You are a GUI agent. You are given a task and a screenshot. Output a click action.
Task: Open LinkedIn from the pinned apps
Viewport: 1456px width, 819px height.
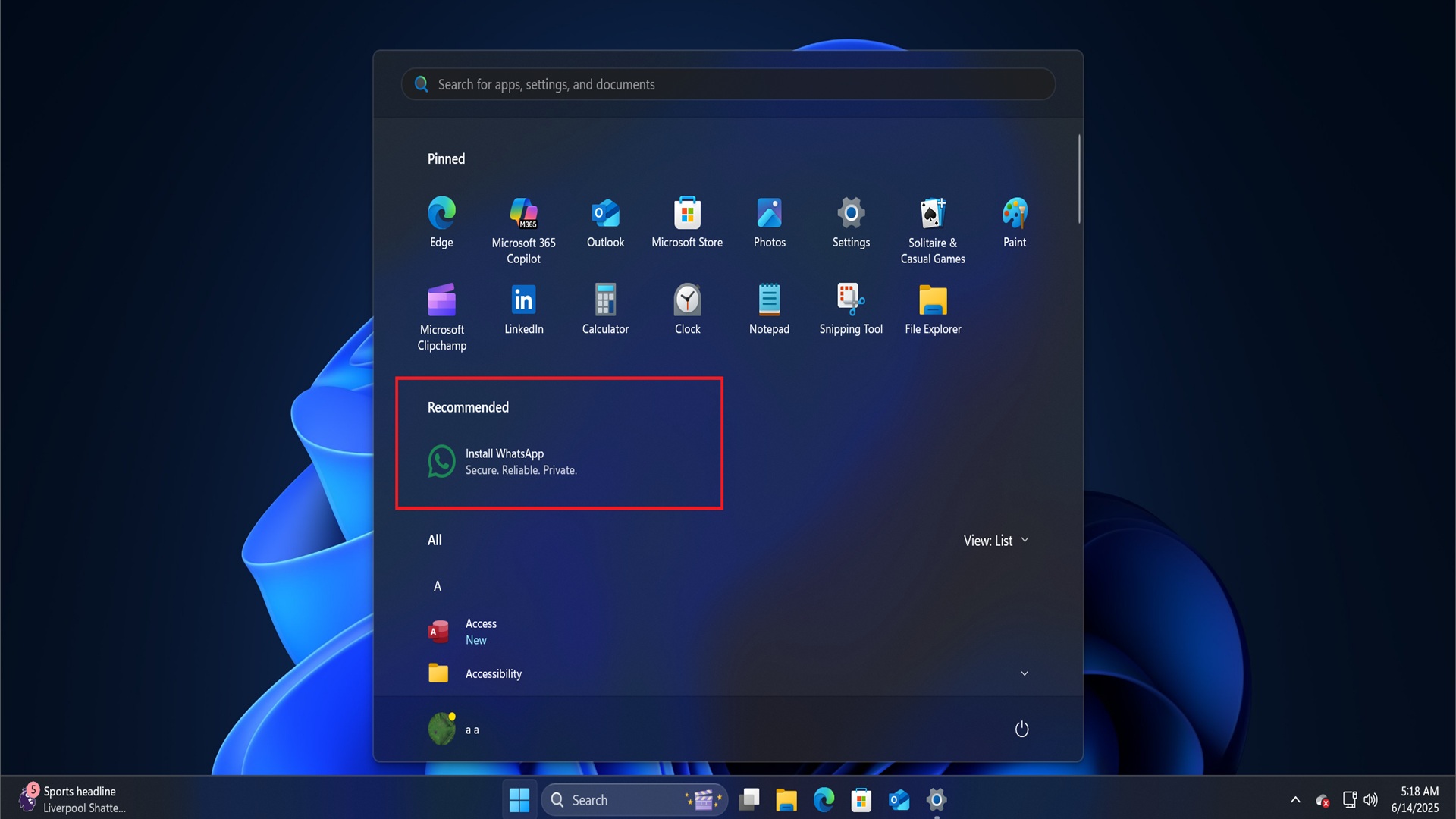523,300
